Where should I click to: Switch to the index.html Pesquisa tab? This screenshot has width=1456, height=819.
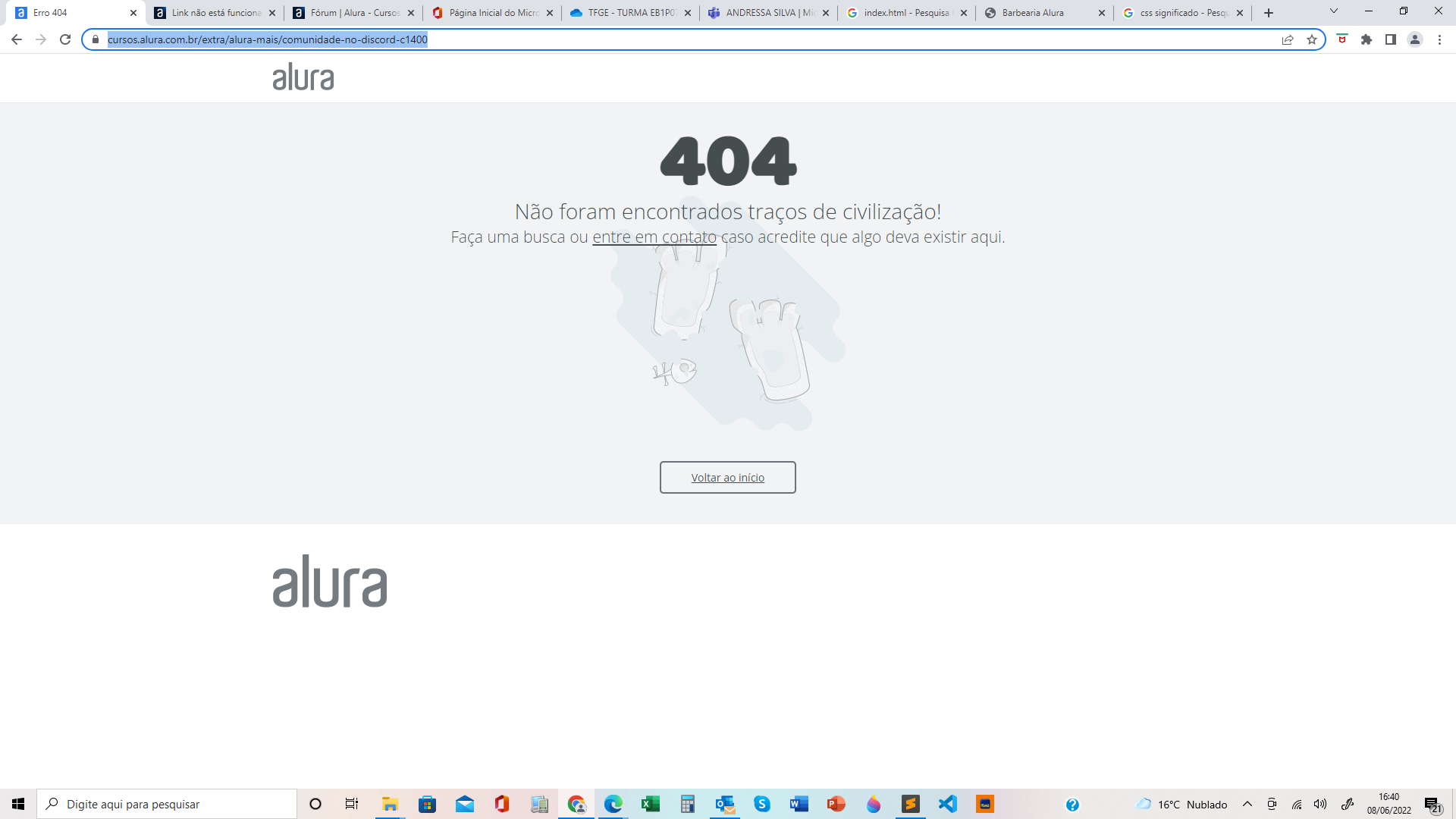click(907, 13)
